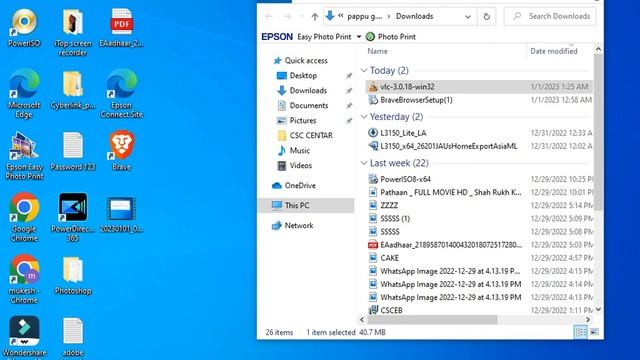Select Network in the navigation pane
Image resolution: width=640 pixels, height=360 pixels.
point(299,225)
